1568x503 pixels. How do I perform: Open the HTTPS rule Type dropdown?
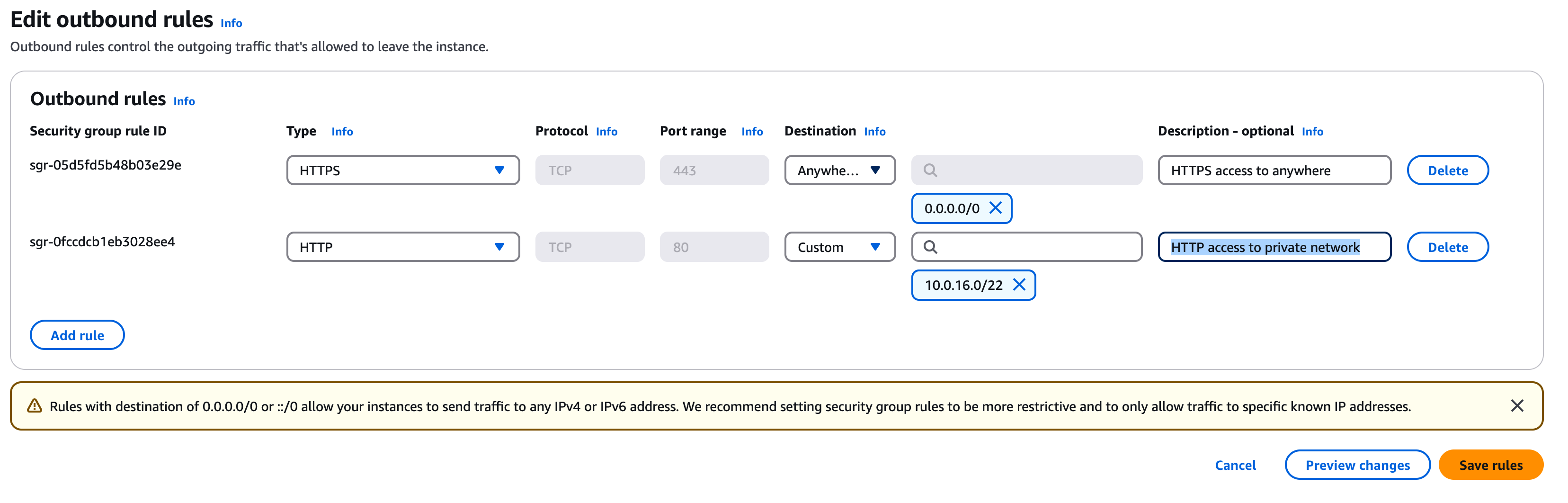pyautogui.click(x=402, y=171)
